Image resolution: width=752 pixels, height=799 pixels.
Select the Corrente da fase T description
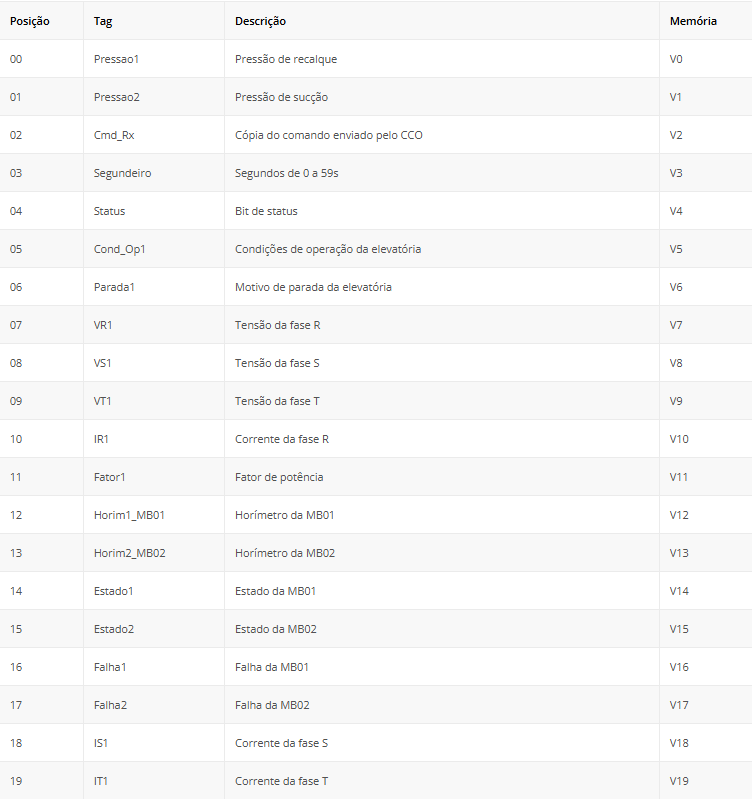(x=281, y=781)
